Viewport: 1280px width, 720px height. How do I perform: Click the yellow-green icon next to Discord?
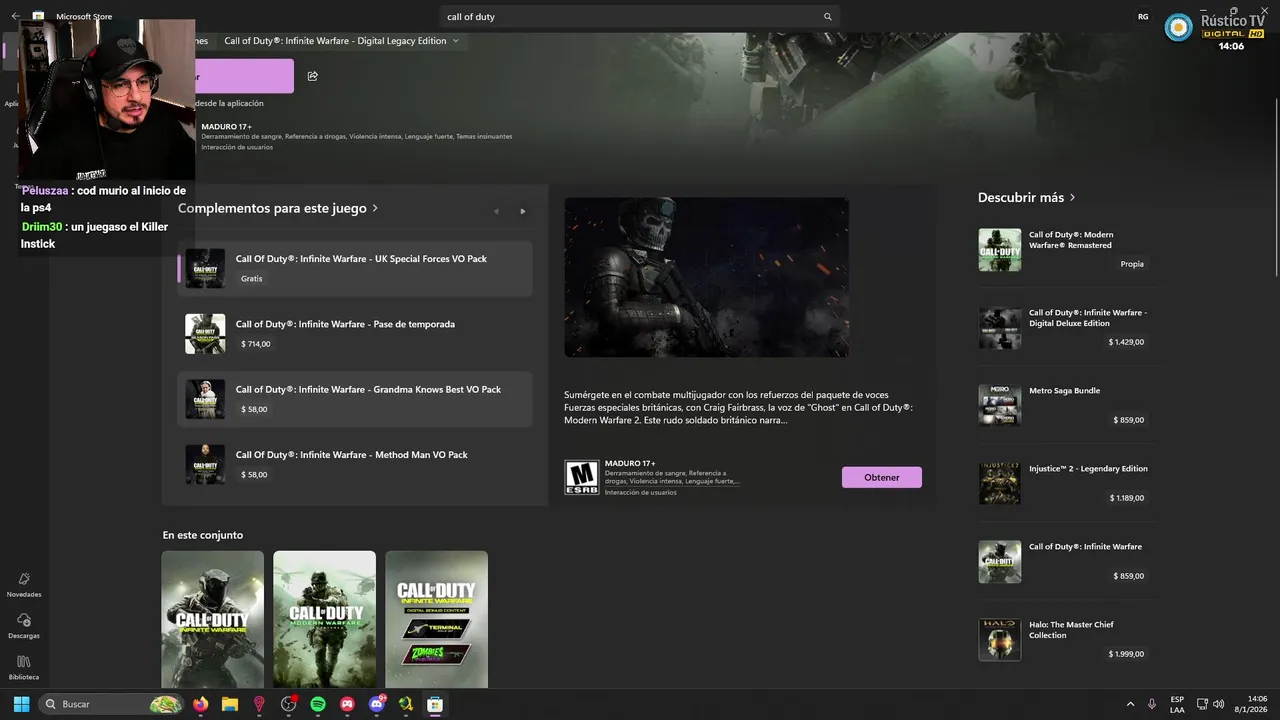(406, 704)
